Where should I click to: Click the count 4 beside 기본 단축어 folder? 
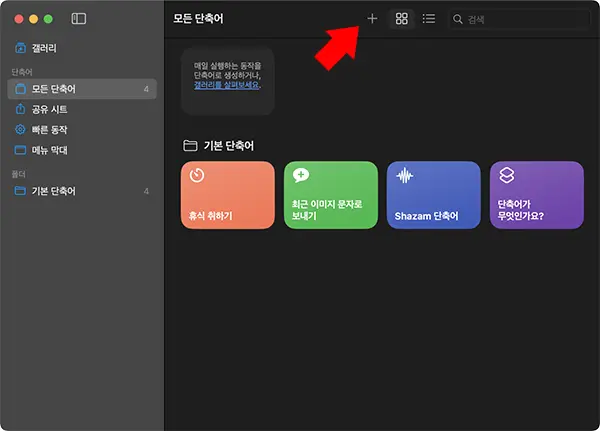pos(146,191)
